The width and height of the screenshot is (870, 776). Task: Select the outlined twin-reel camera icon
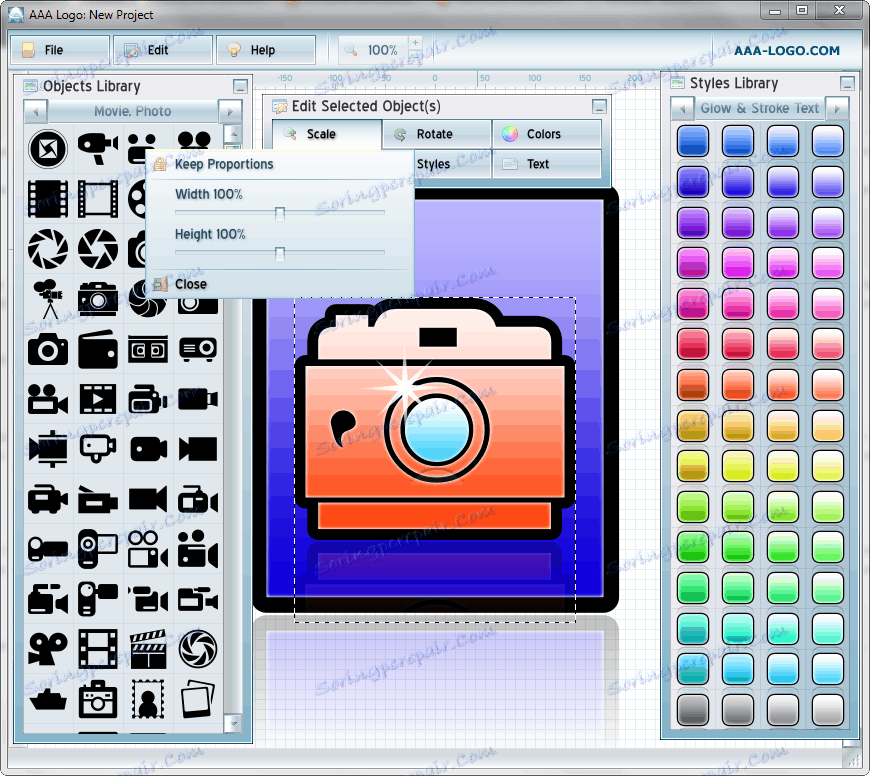click(x=148, y=549)
